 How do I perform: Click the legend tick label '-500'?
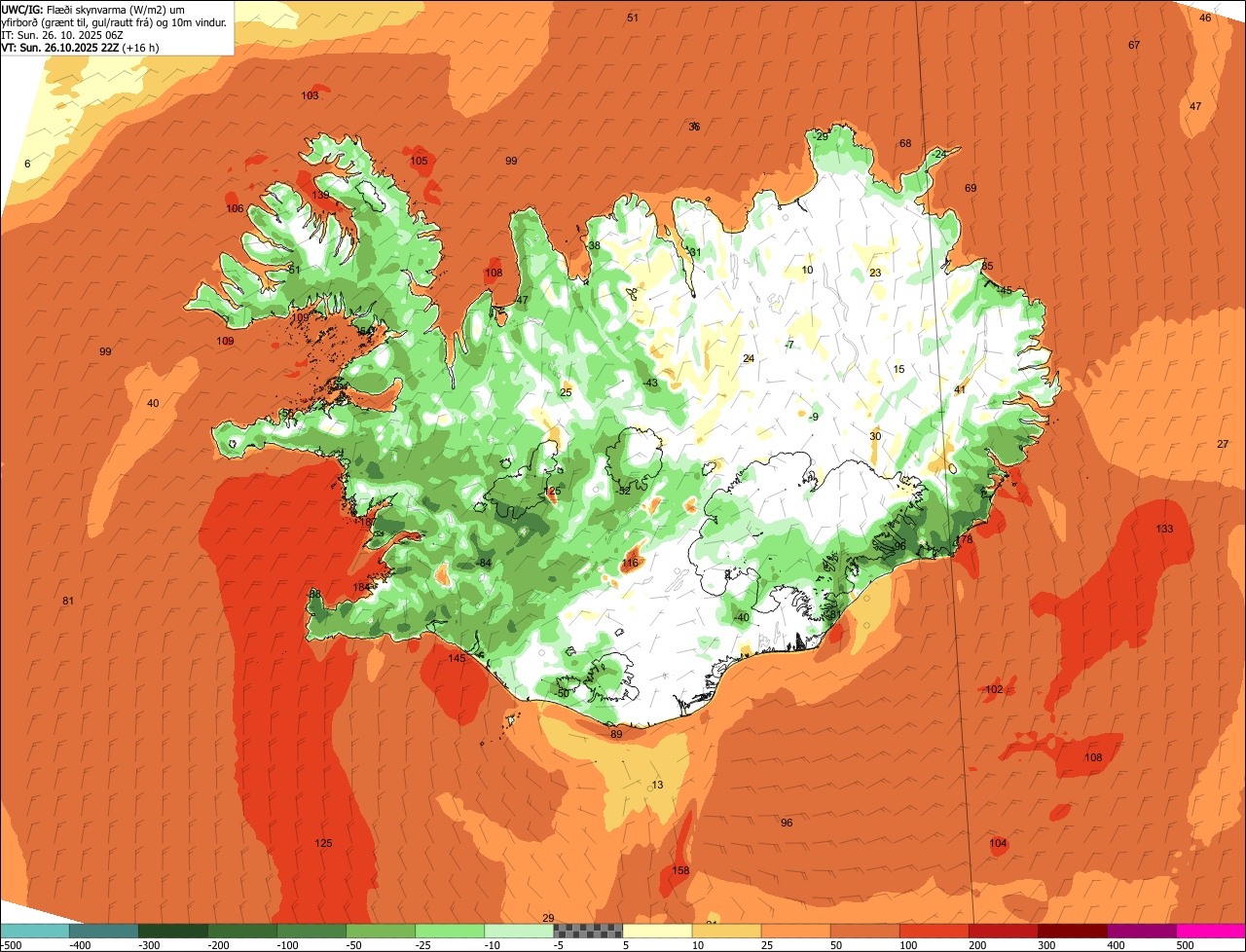coord(11,944)
